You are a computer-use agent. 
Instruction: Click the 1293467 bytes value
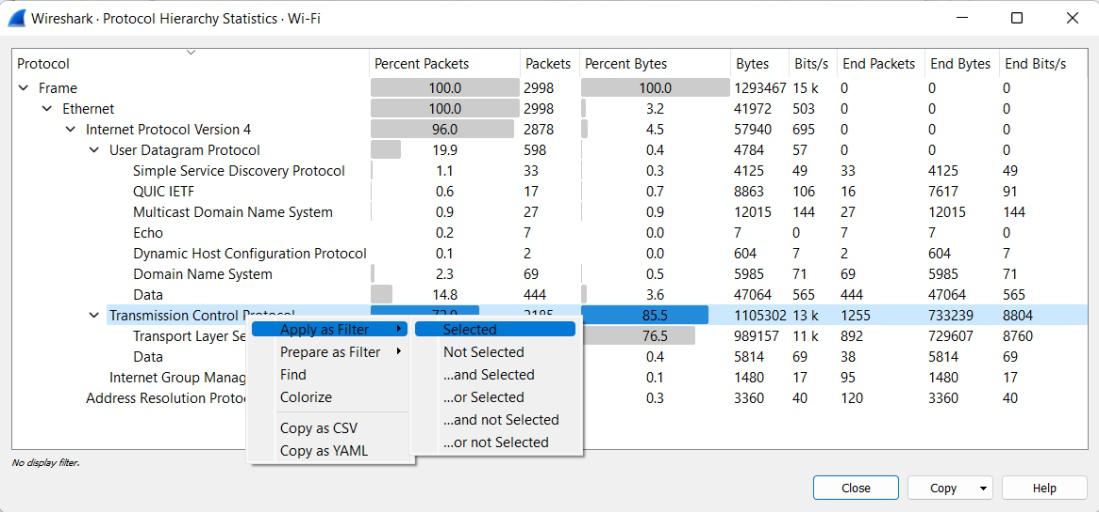tap(761, 88)
